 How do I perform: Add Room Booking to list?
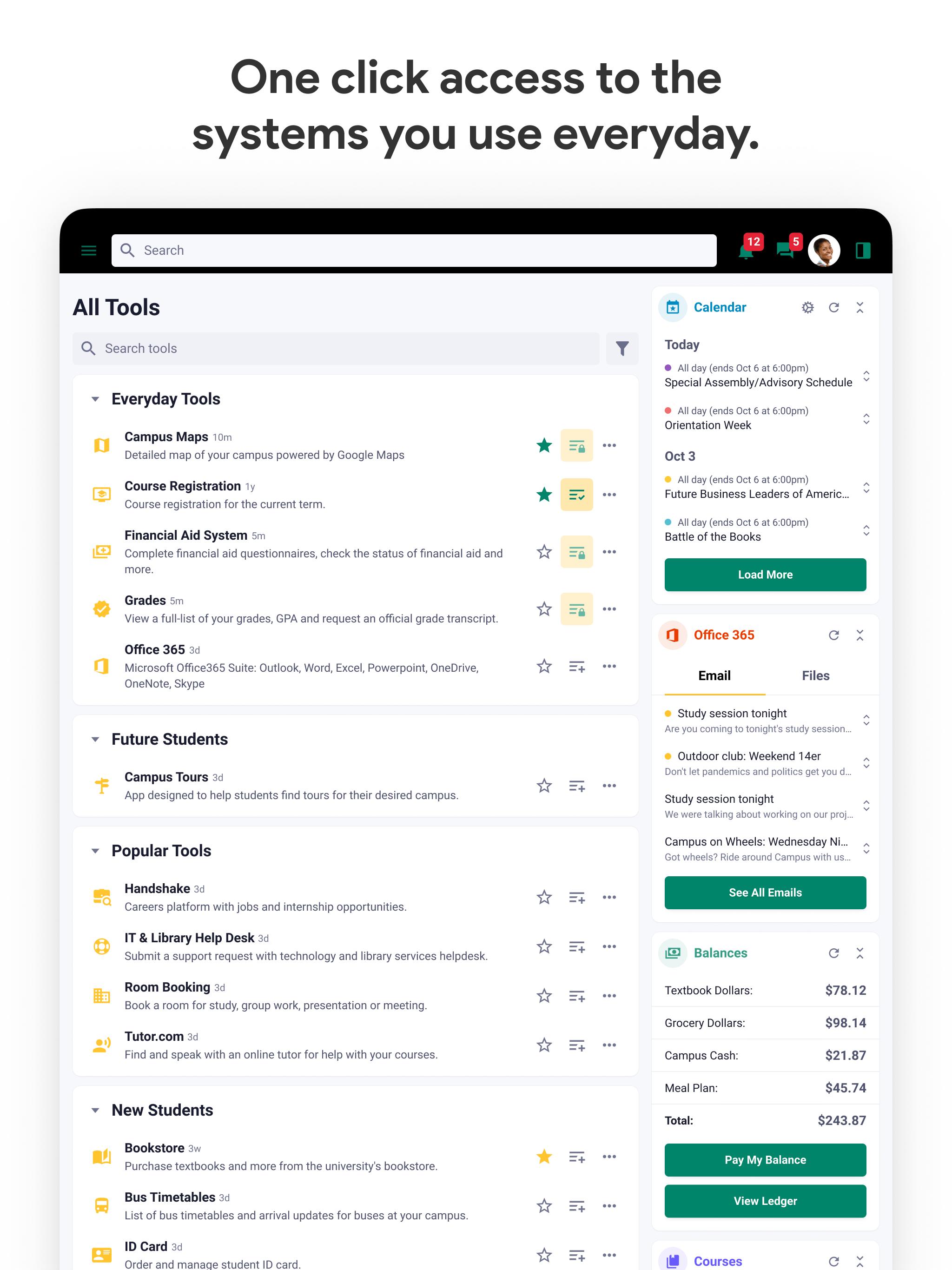tap(576, 996)
